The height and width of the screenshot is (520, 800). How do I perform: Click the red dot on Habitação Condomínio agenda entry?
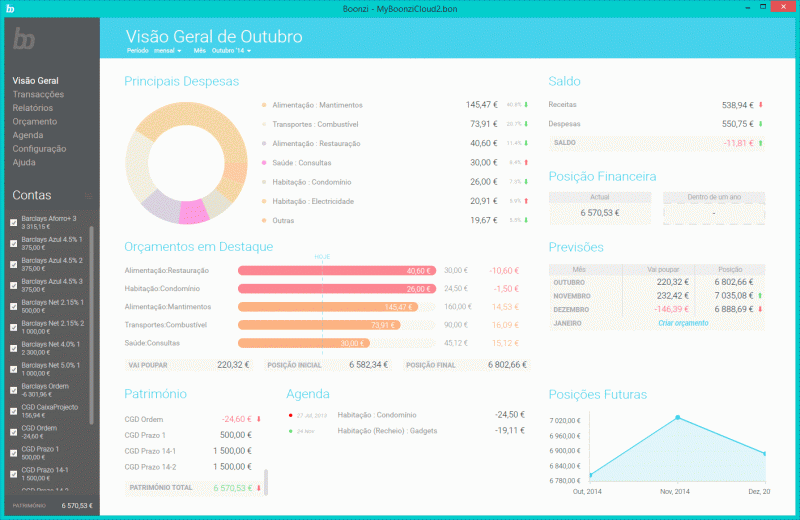coord(289,414)
